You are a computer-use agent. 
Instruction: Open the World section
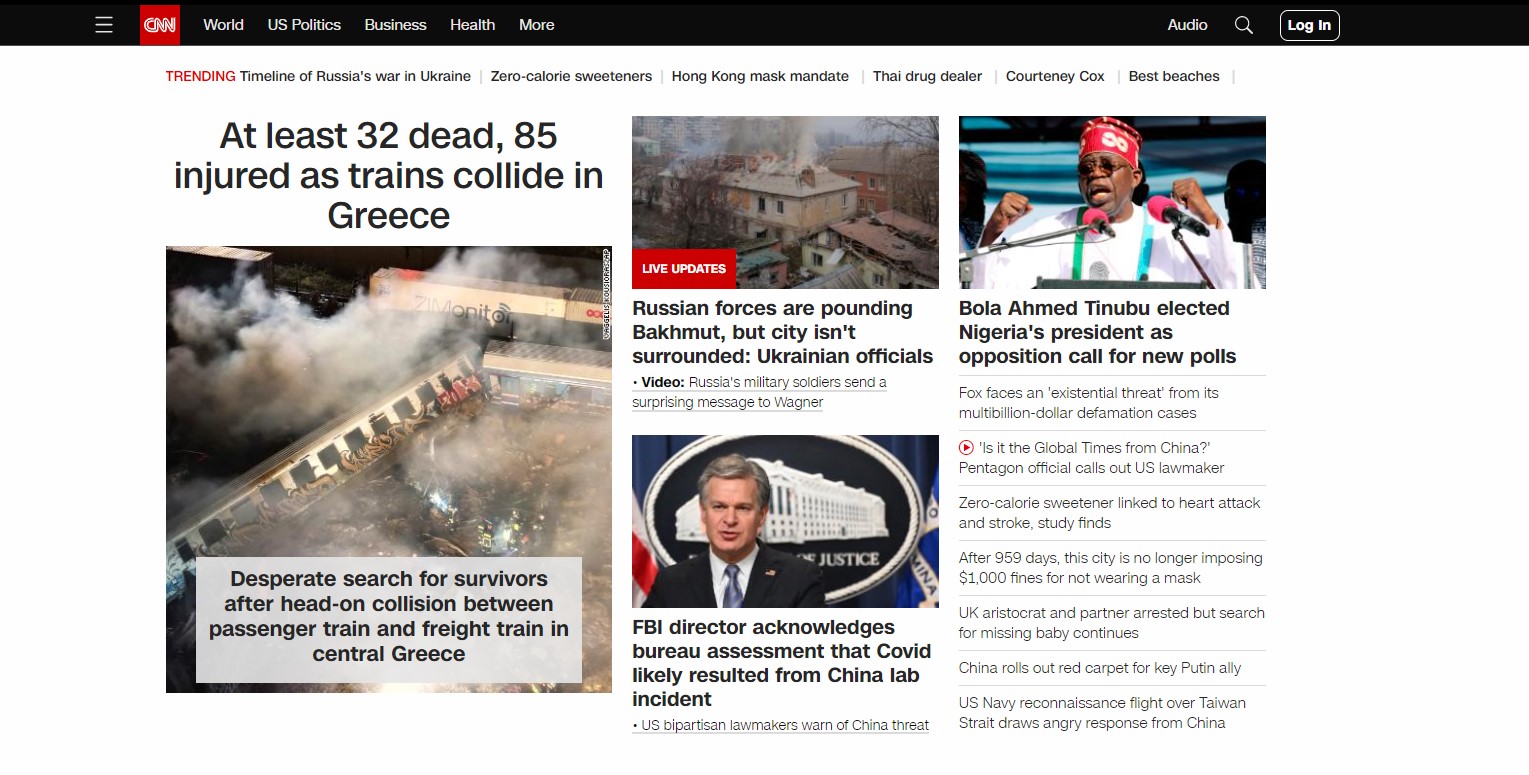point(223,25)
